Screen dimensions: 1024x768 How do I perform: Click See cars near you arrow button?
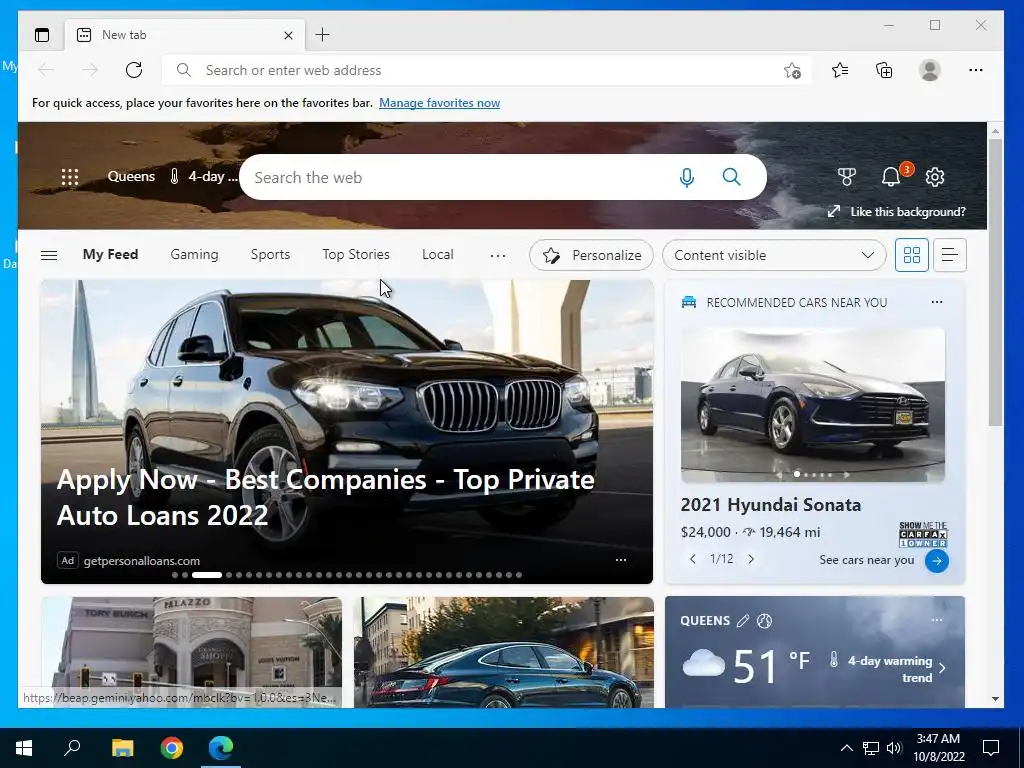[x=936, y=560]
